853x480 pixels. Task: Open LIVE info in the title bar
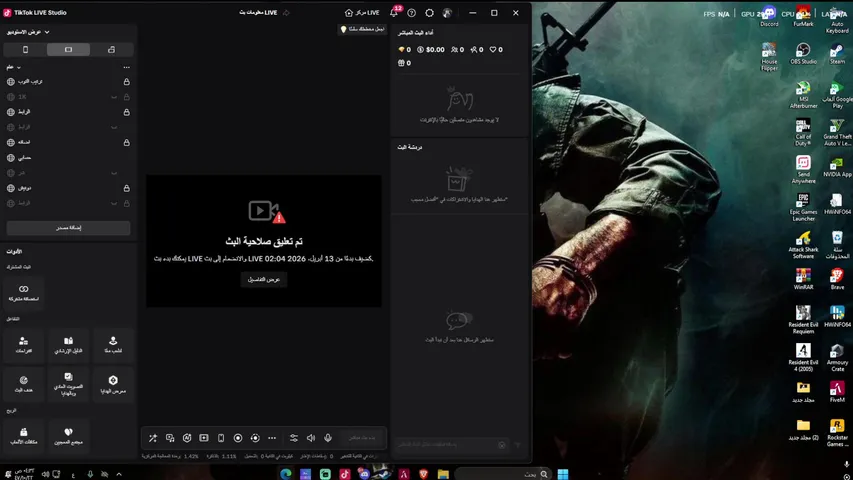click(x=259, y=13)
